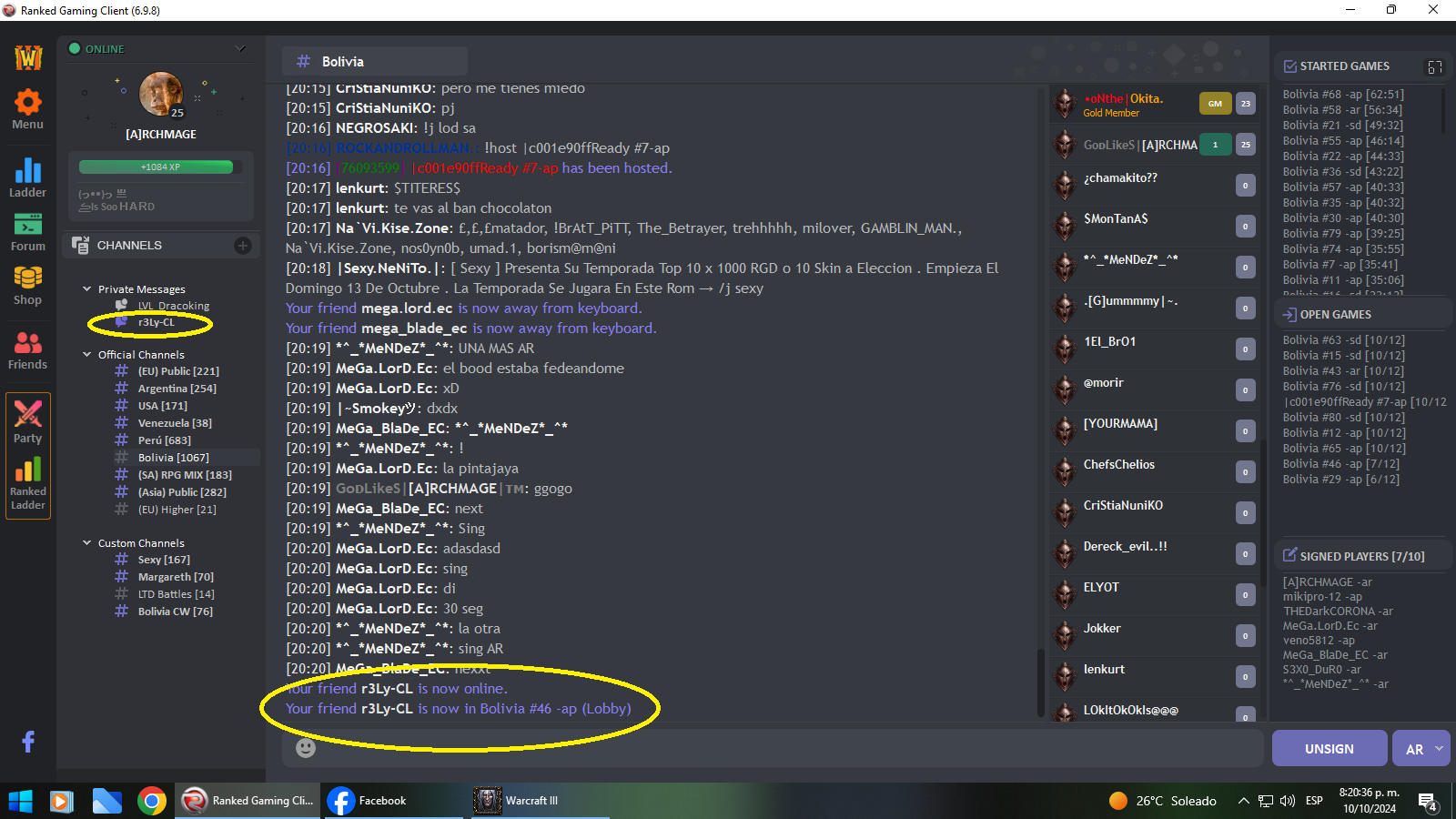This screenshot has width=1456, height=819.
Task: Click the Margareth [70] channel
Action: point(176,577)
